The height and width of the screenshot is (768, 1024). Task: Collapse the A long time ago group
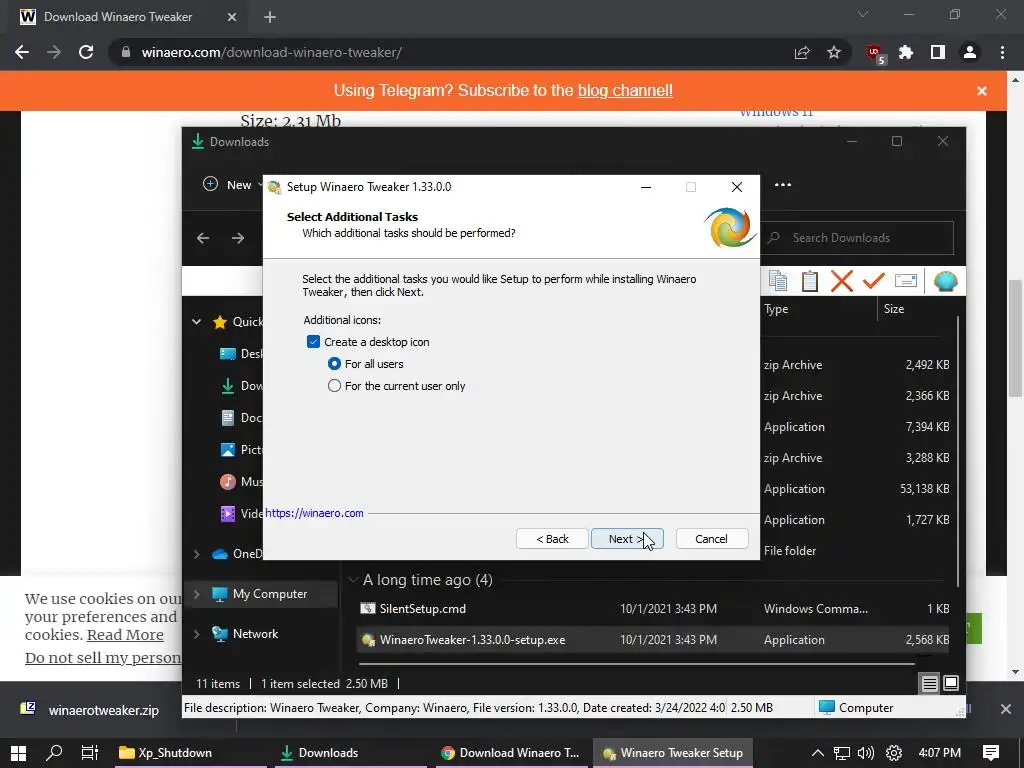(x=353, y=580)
